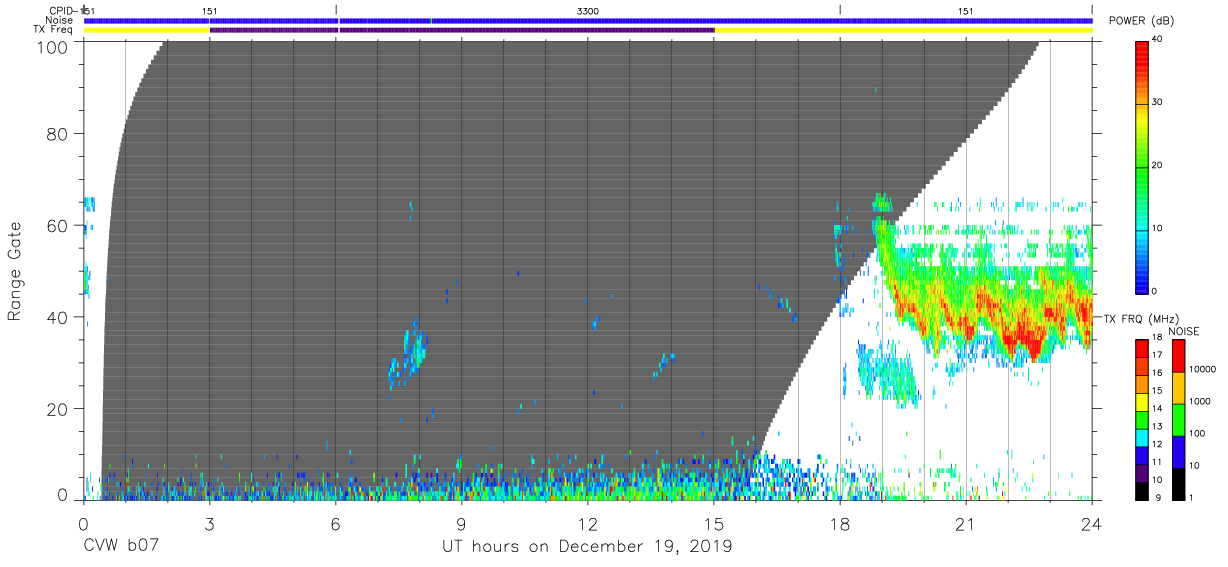Click the x-axis tick label 24
Viewport: 1228px width, 567px height.
(1092, 523)
